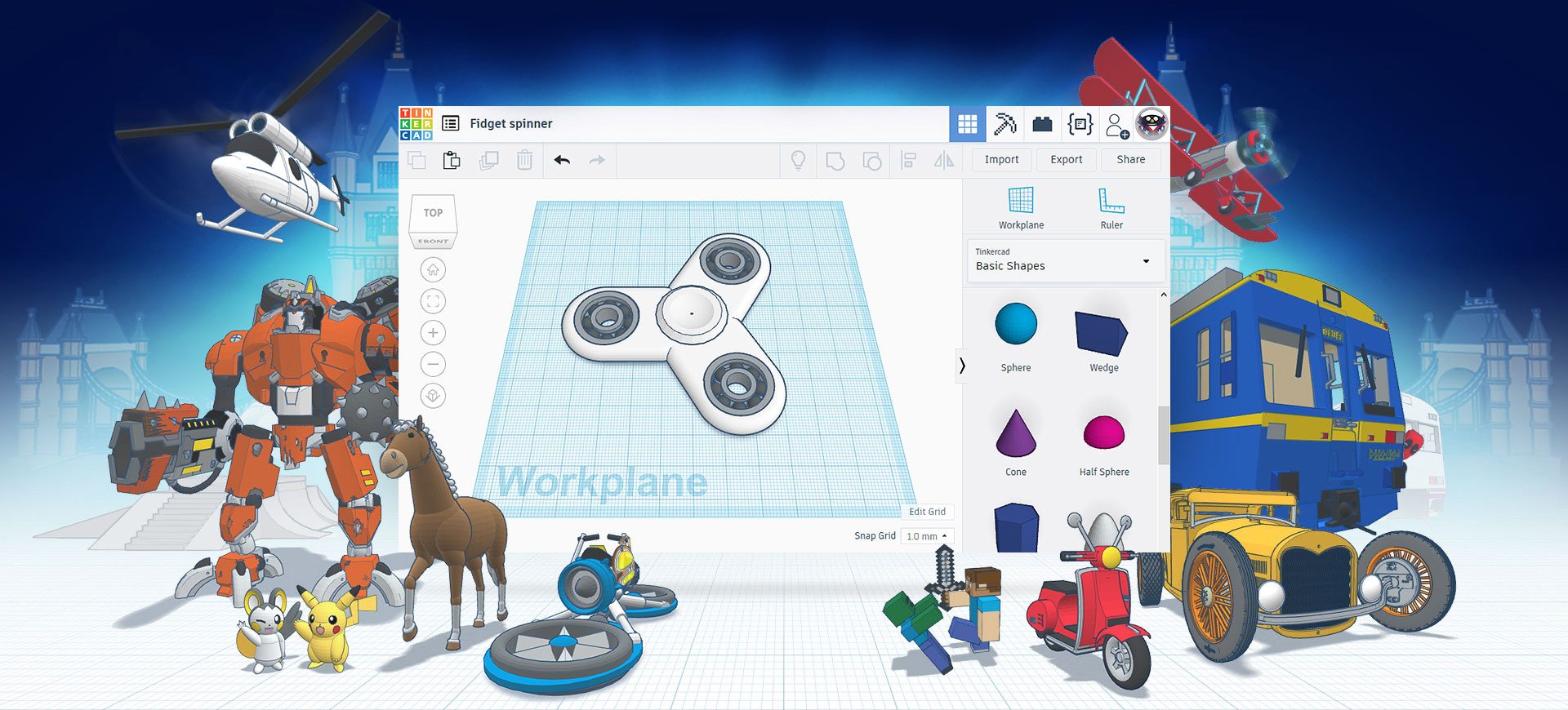Open the design list icon beside Fidget spinner
This screenshot has height=710, width=1568.
[x=451, y=123]
